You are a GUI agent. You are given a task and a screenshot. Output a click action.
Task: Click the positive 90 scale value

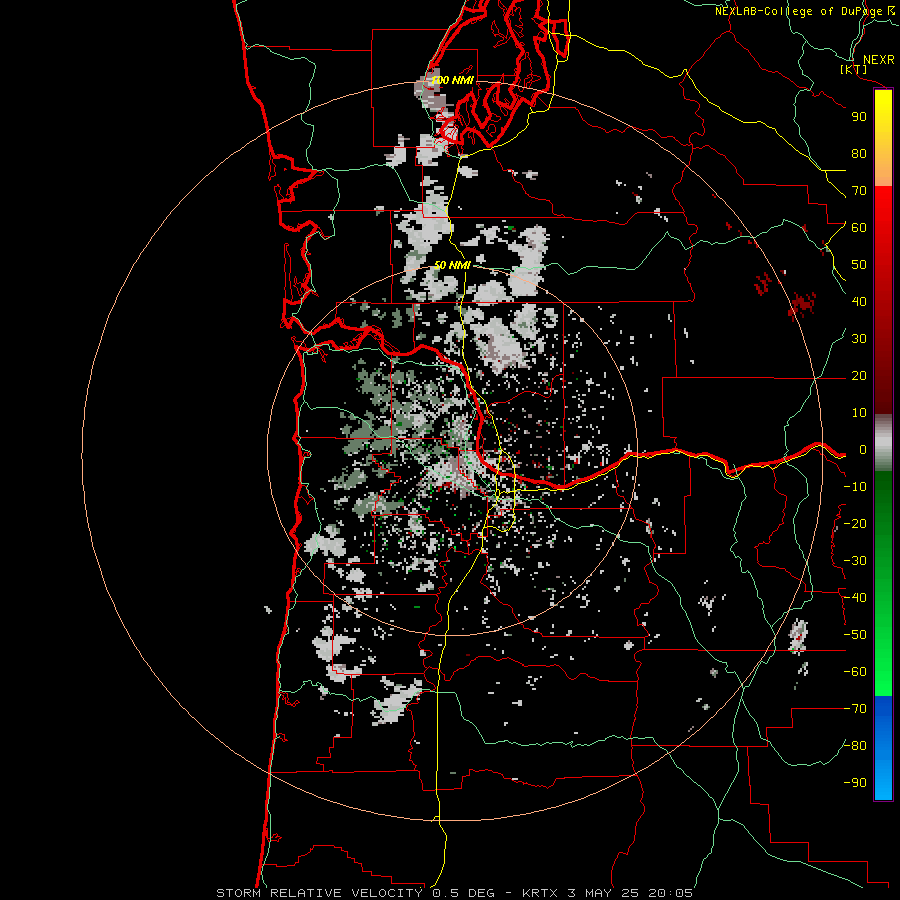point(859,117)
